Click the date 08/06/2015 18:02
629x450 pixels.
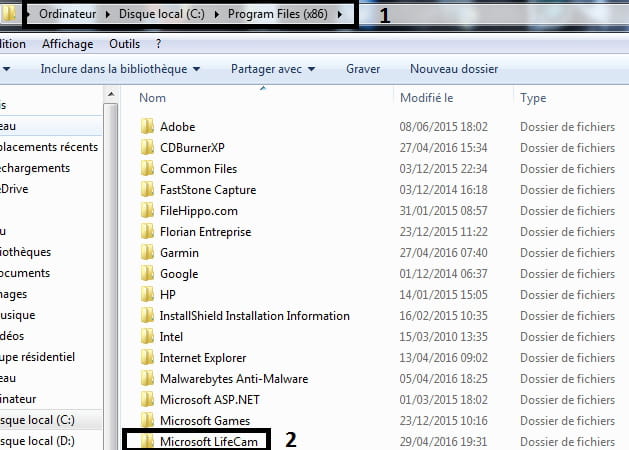[443, 127]
